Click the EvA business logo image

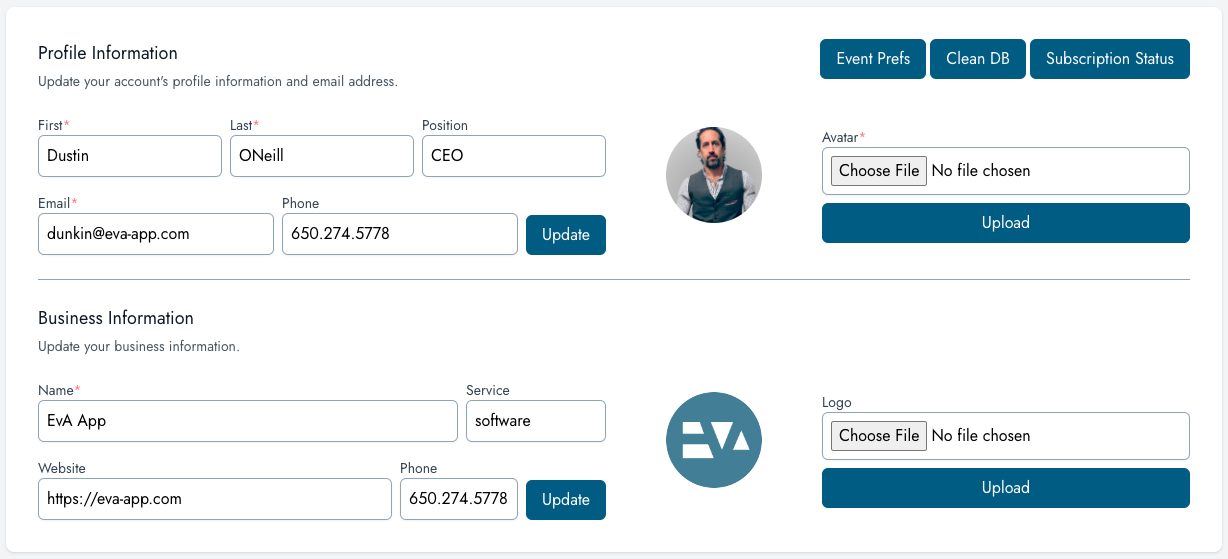point(714,440)
